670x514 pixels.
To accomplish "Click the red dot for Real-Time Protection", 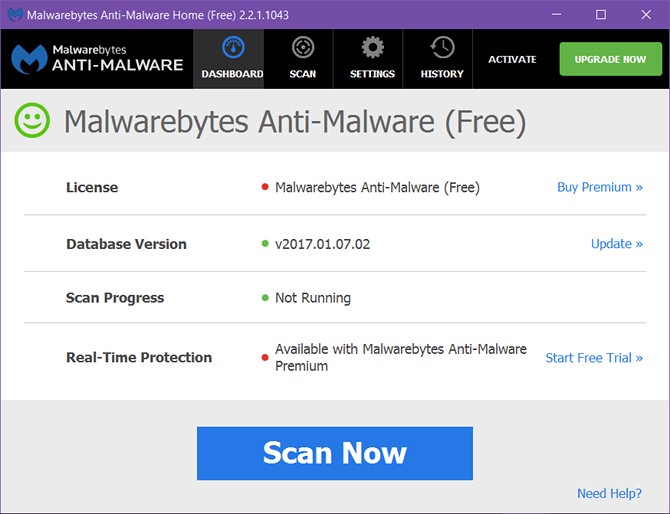I will [x=264, y=350].
